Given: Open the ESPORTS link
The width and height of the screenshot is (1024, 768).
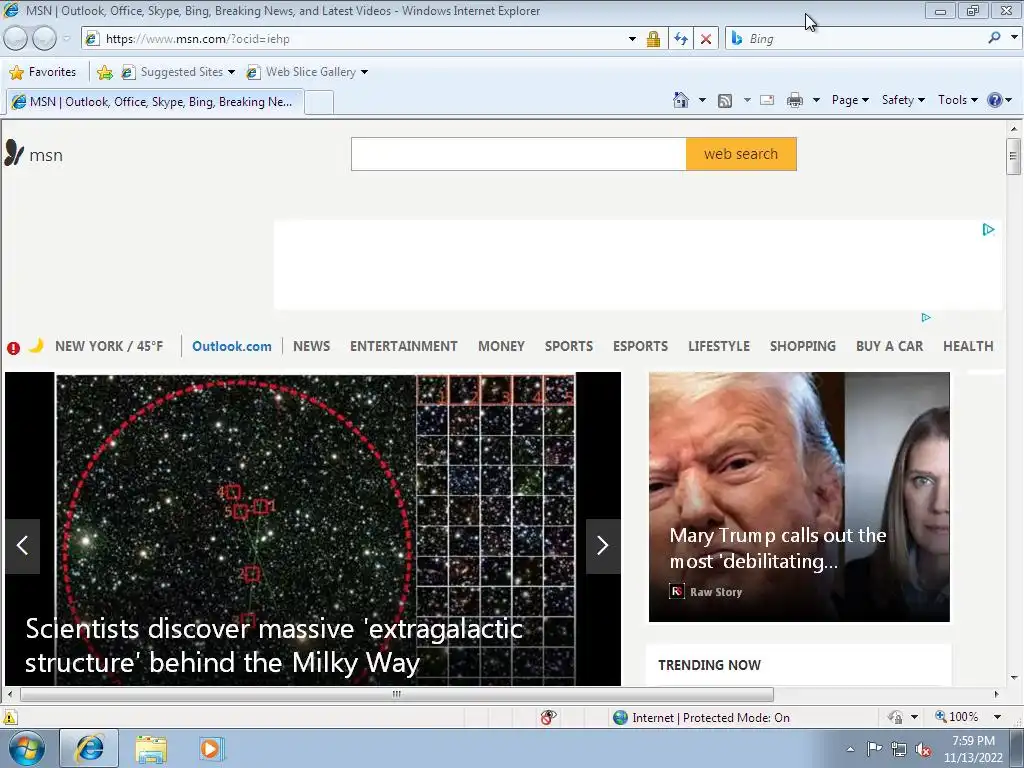Looking at the screenshot, I should pyautogui.click(x=640, y=346).
